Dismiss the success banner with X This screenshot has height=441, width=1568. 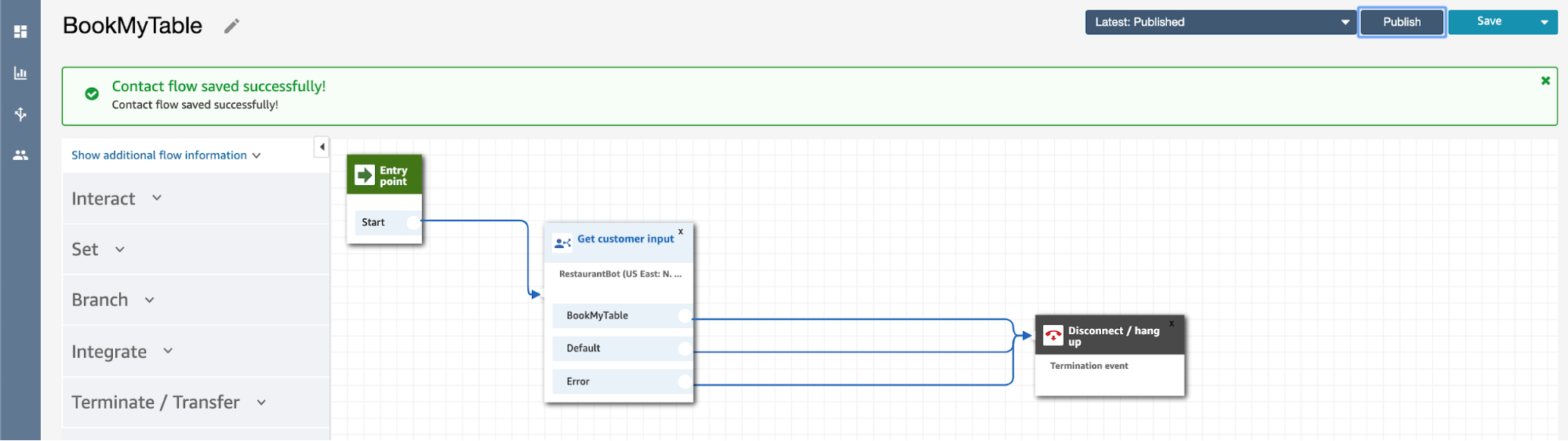(1545, 81)
